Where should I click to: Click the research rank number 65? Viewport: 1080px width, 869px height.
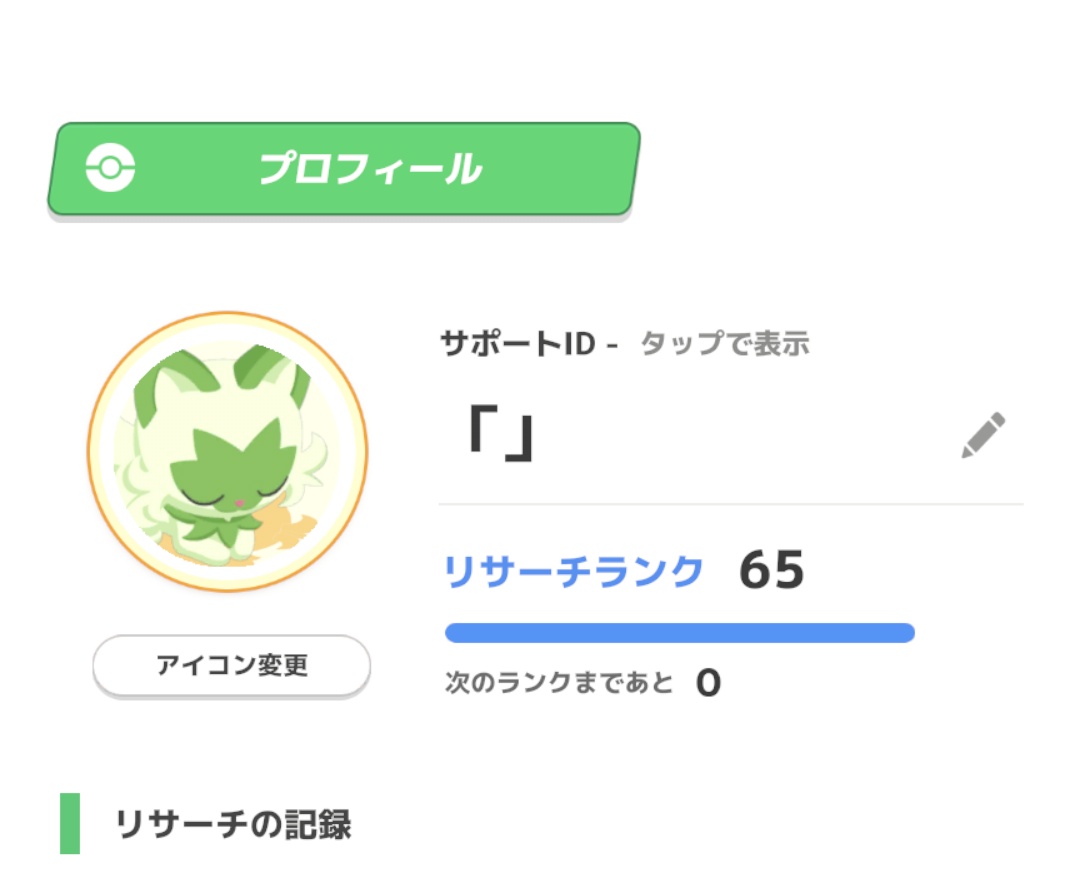771,570
